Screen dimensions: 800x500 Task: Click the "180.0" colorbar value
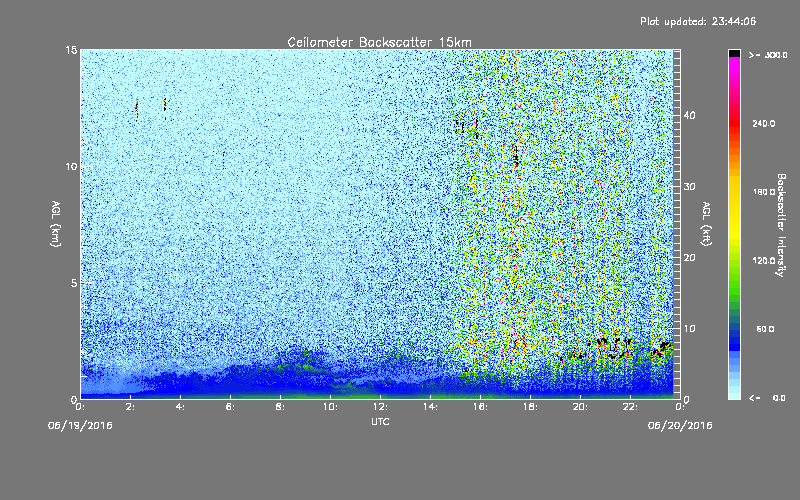click(x=764, y=192)
